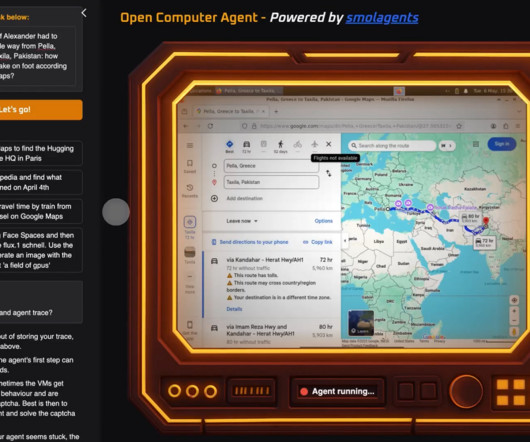Viewport: 530px width, 442px height.
Task: Select the cycling mode icon
Action: 297,145
